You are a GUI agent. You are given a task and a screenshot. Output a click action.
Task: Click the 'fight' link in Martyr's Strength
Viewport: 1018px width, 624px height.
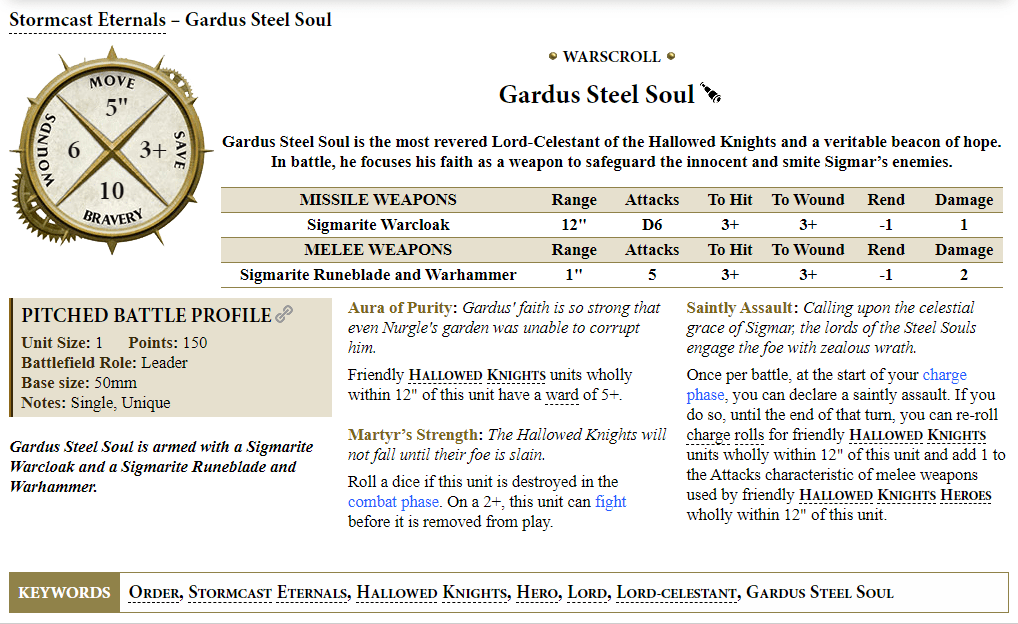coord(610,502)
